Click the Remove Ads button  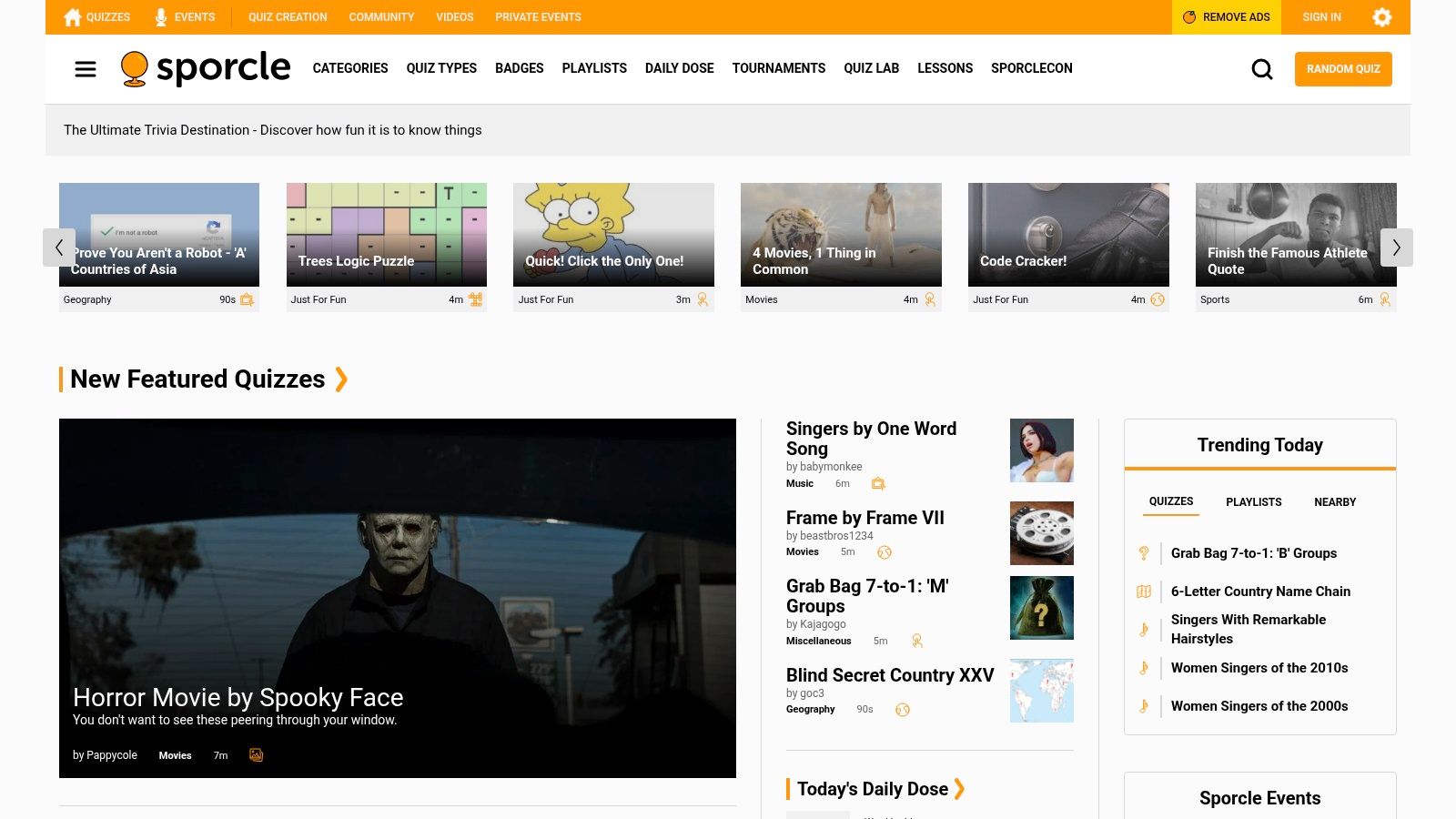coord(1226,17)
